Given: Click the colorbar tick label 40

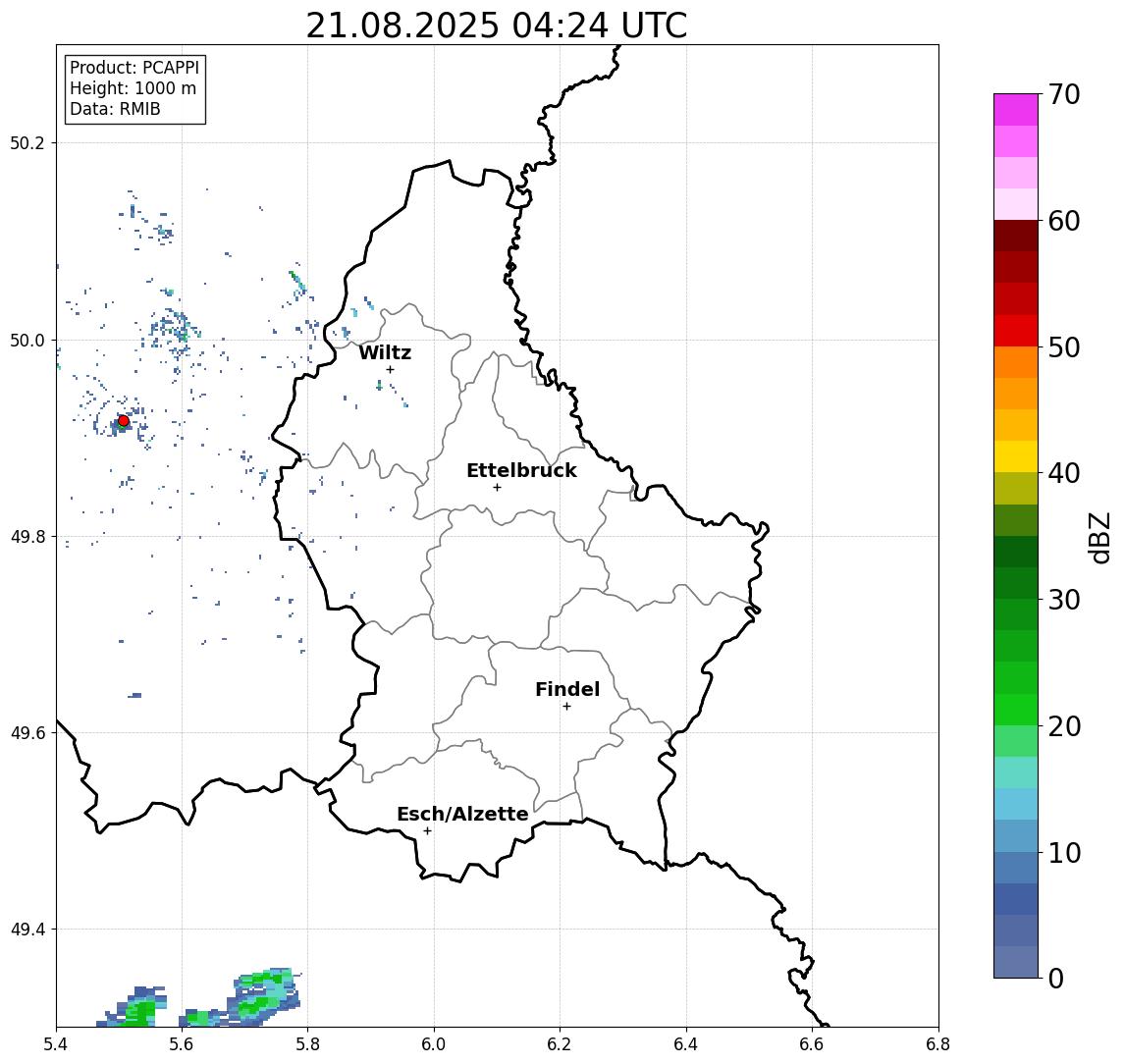Looking at the screenshot, I should (1064, 473).
